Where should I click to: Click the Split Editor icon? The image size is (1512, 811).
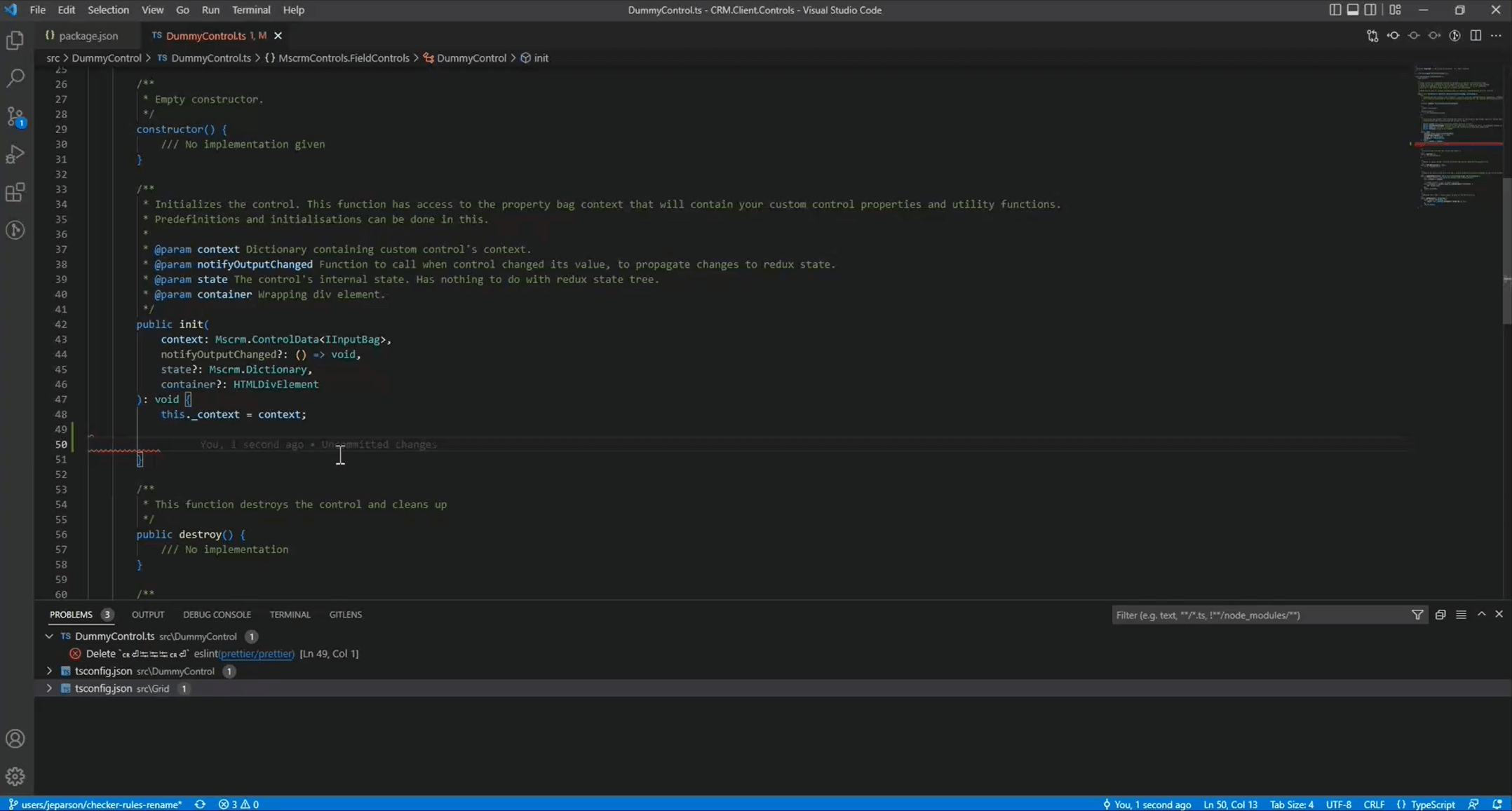tap(1475, 36)
